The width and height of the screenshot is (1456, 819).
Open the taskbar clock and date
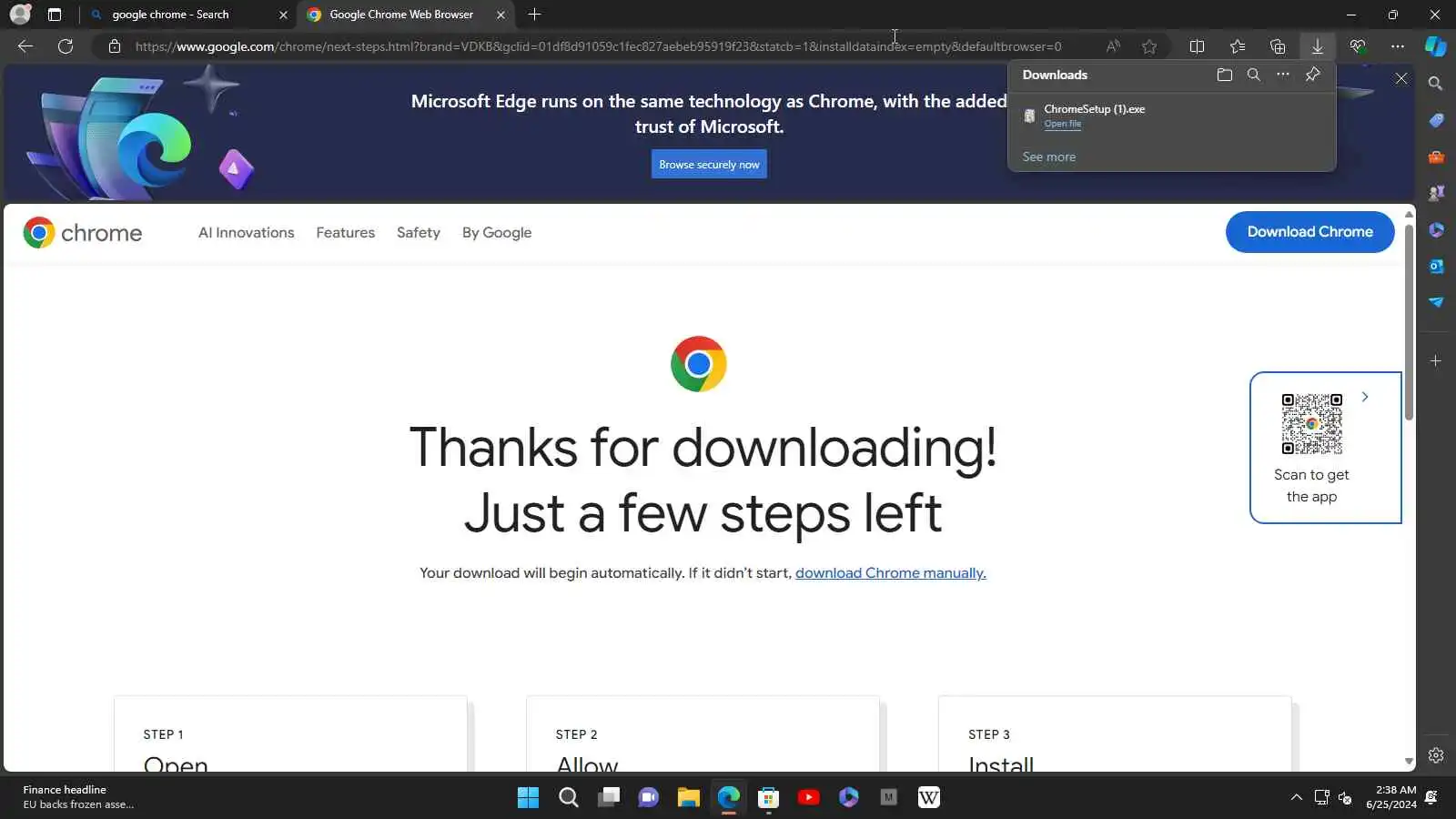coord(1391,797)
